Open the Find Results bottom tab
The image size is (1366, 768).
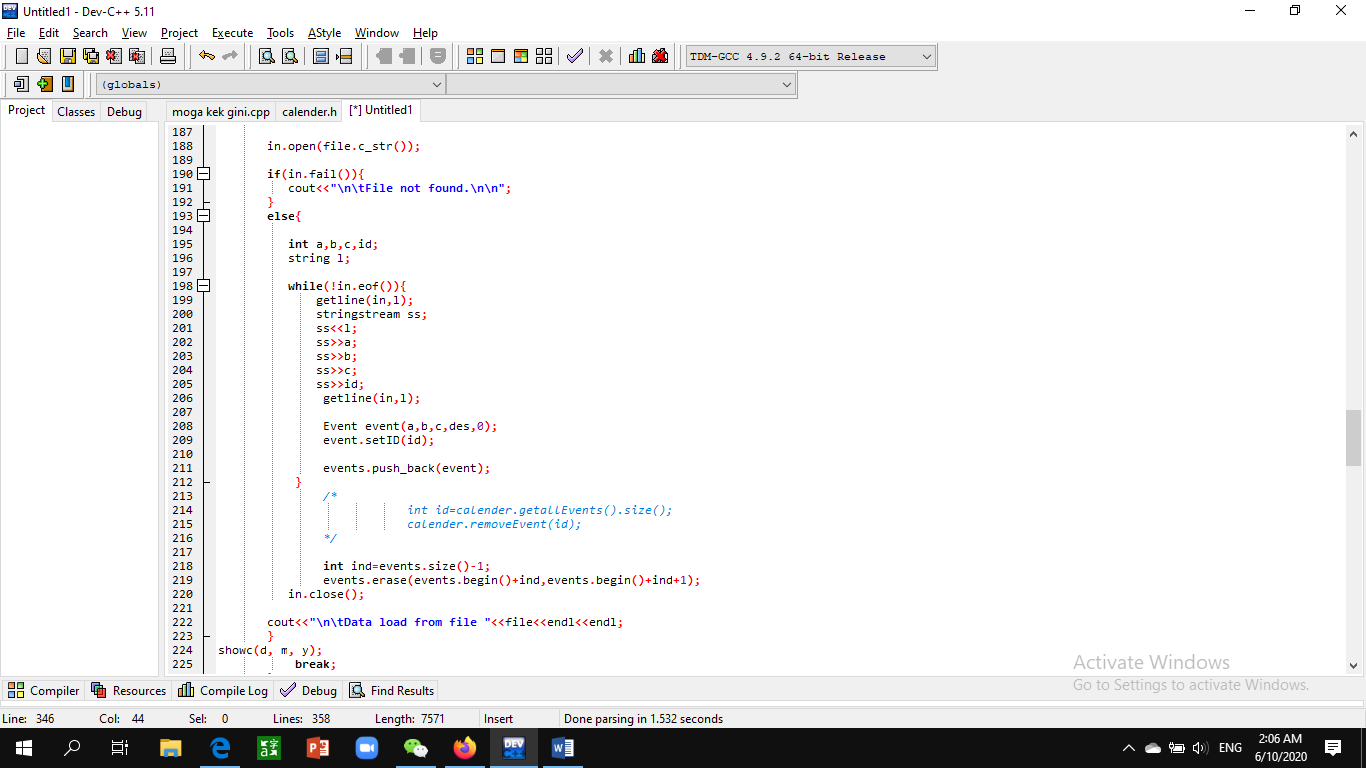pyautogui.click(x=391, y=690)
